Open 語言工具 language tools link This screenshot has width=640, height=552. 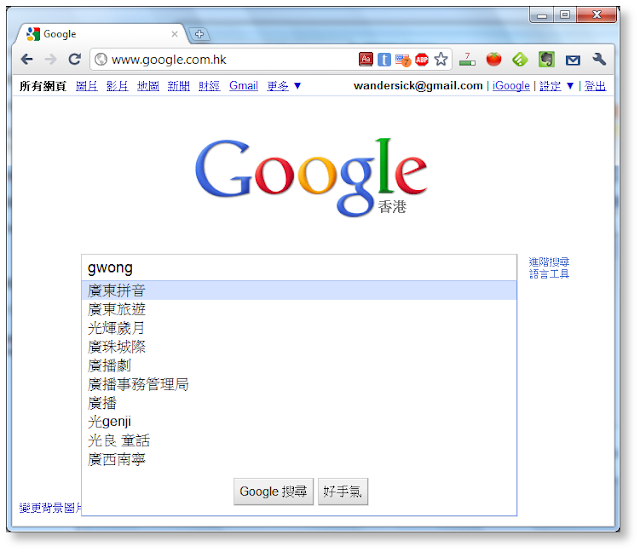point(549,274)
